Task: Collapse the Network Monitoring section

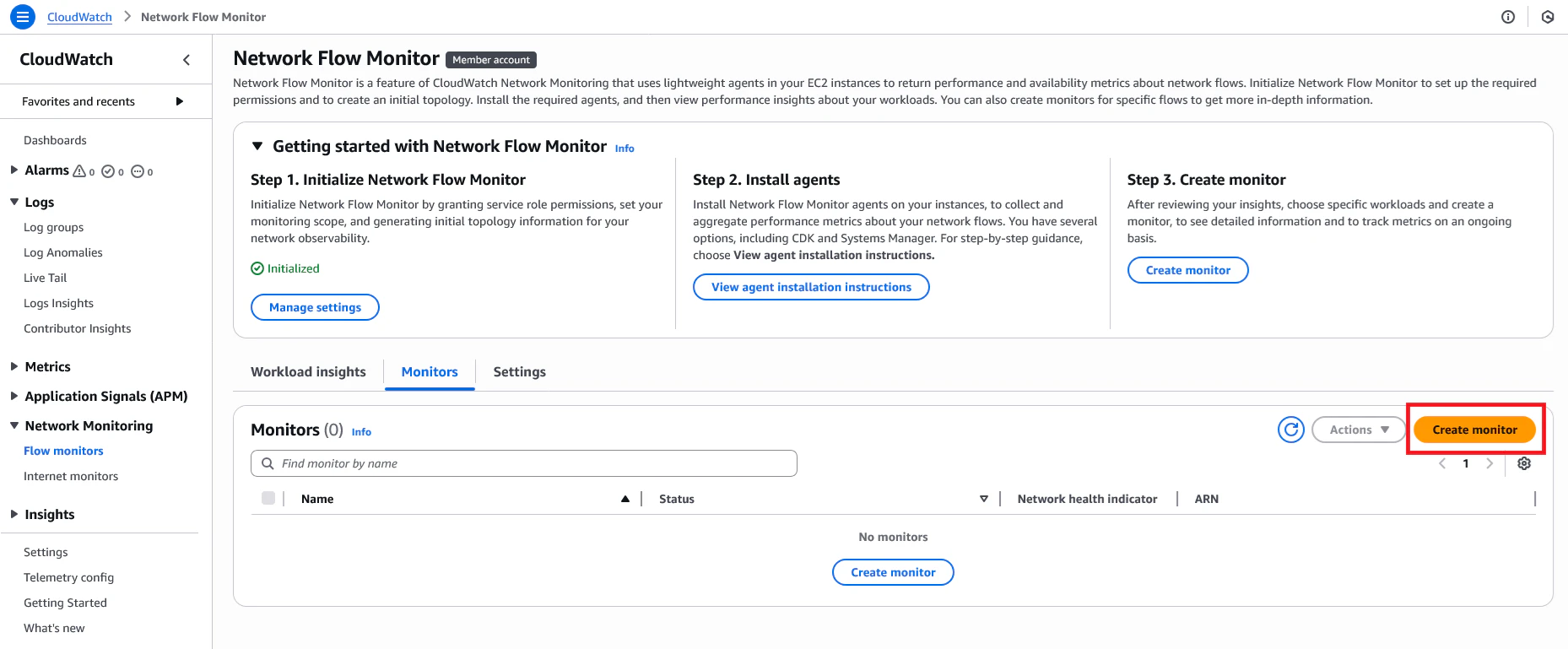Action: (14, 425)
